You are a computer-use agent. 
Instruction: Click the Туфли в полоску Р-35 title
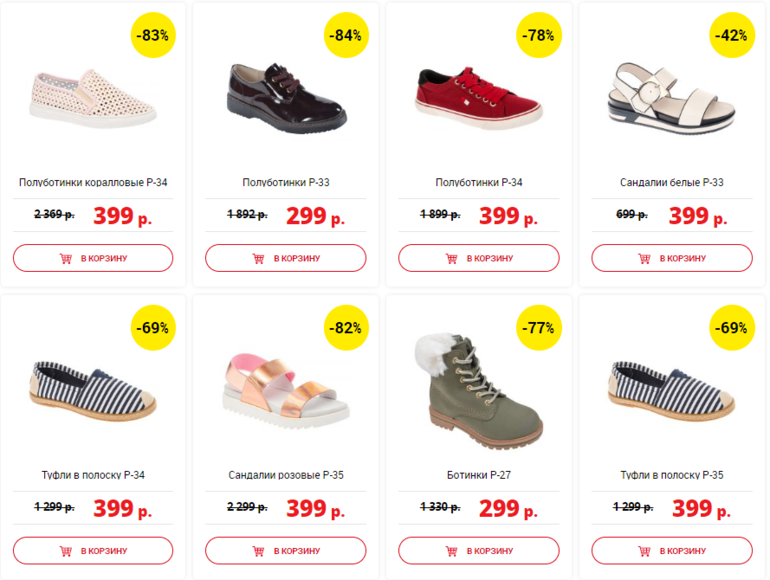point(672,475)
